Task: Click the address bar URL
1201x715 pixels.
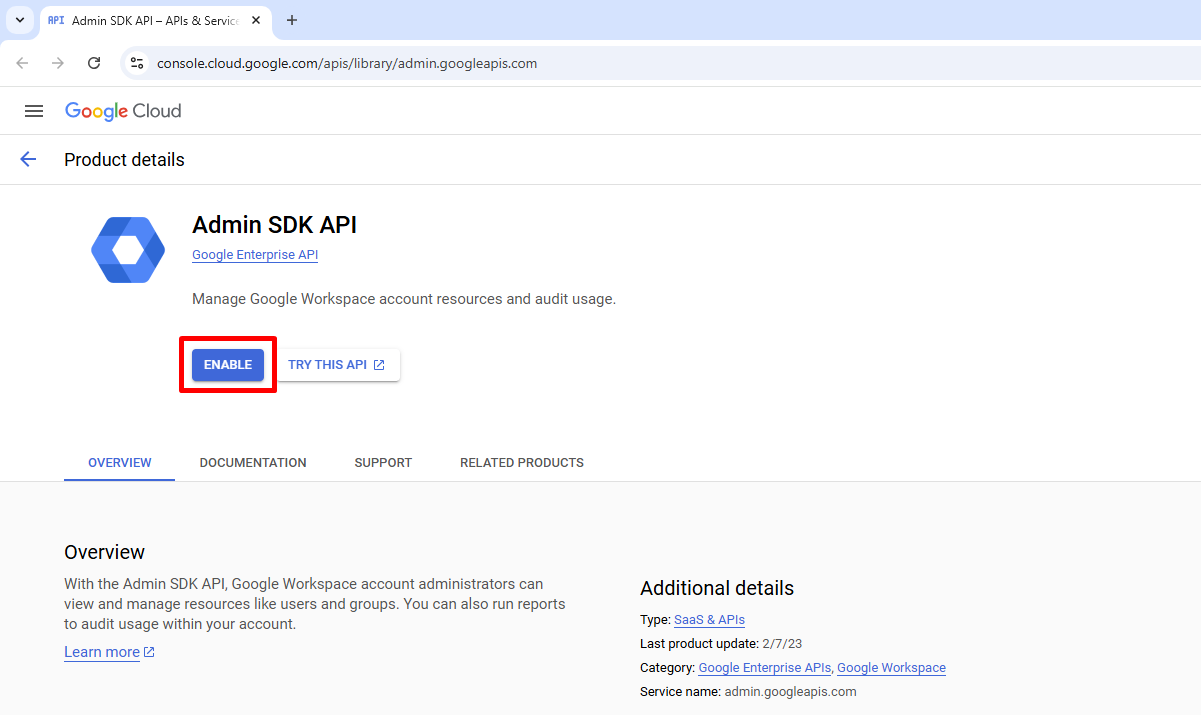Action: click(347, 63)
